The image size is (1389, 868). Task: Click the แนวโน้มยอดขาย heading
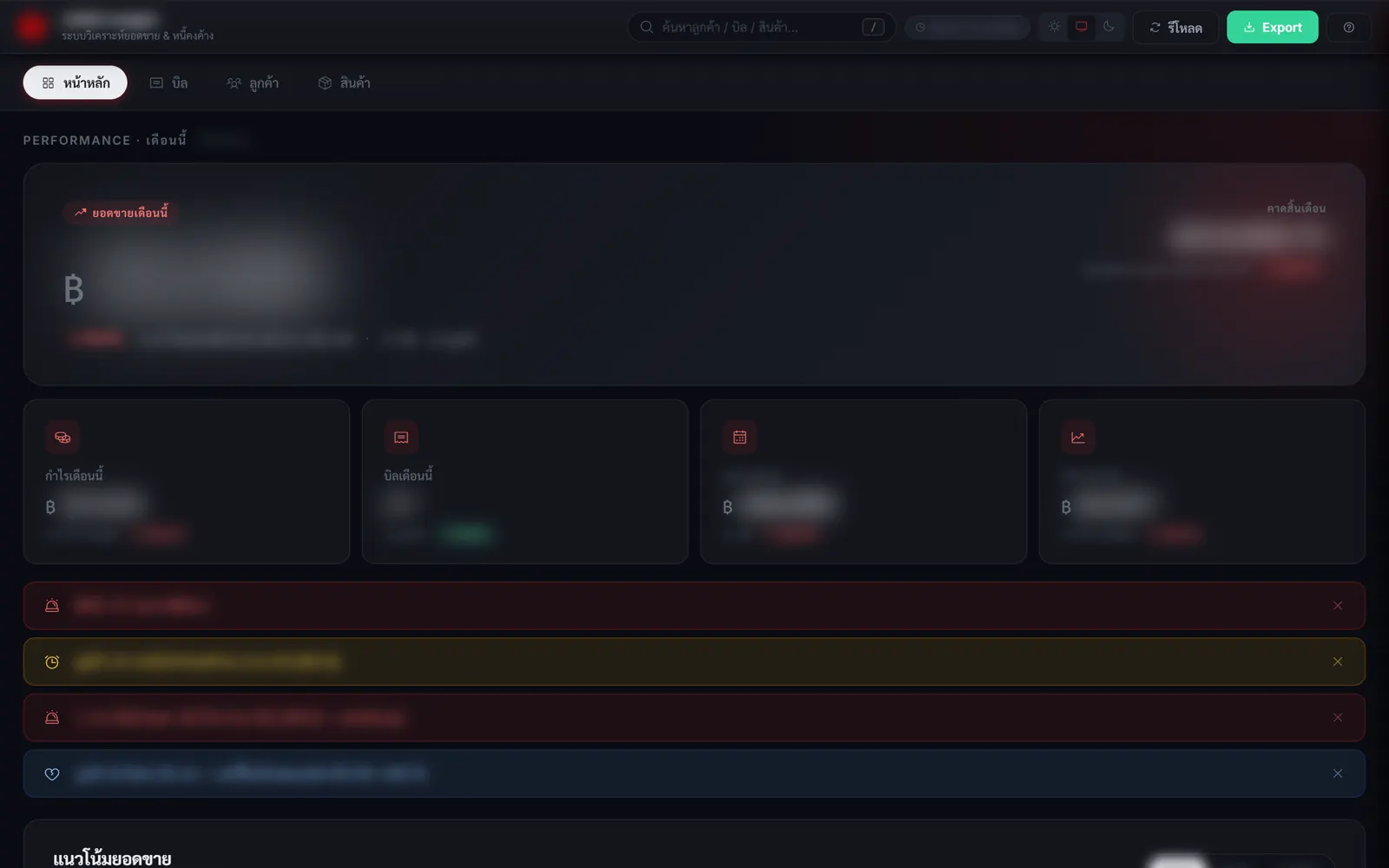tap(112, 858)
